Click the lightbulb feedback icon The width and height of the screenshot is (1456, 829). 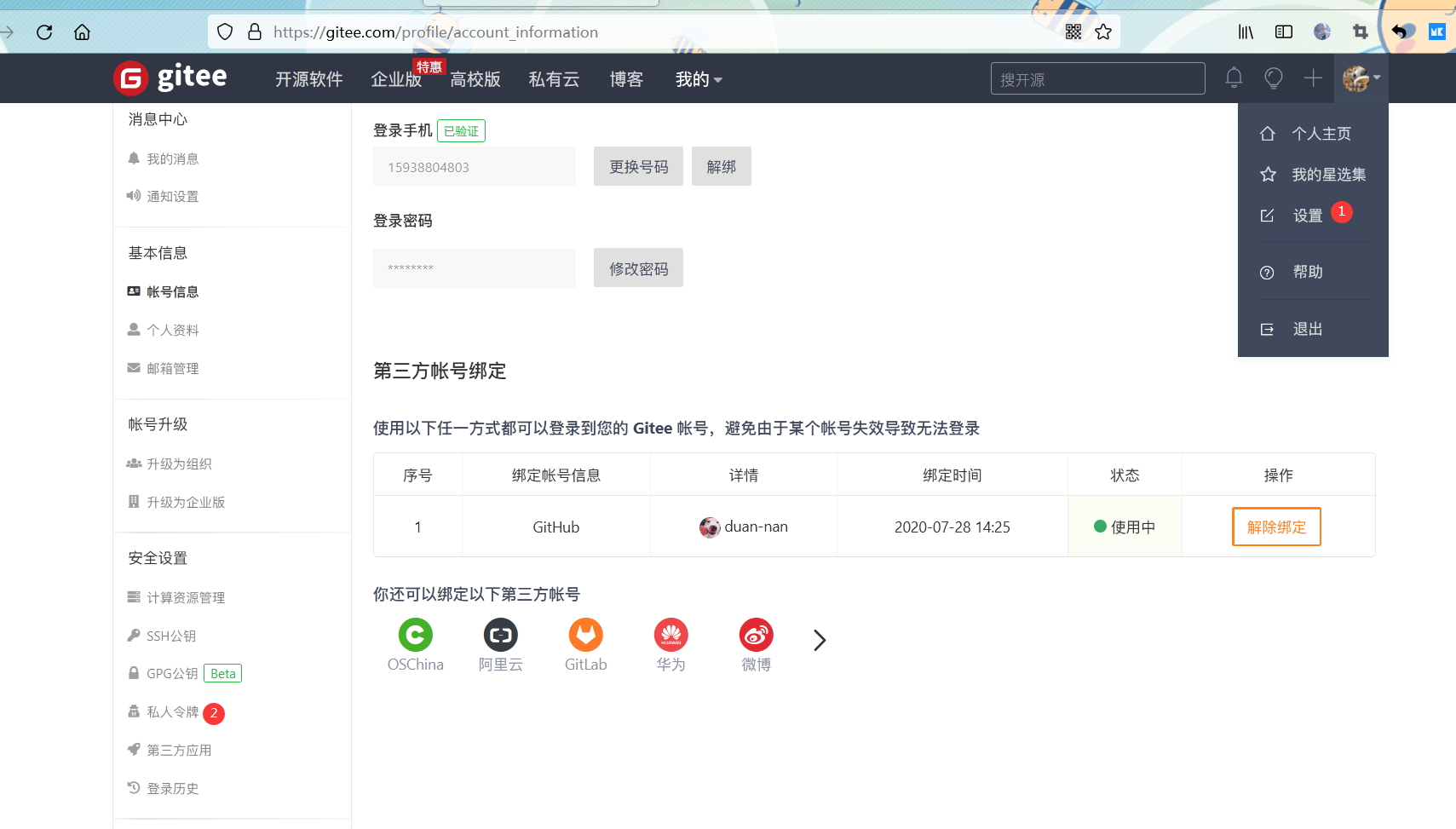tap(1273, 78)
